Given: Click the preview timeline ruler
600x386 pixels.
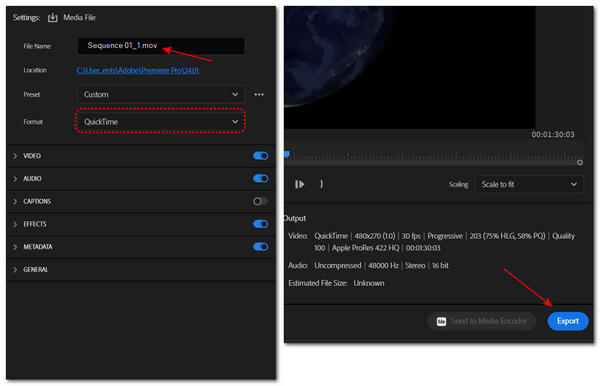Looking at the screenshot, I should click(435, 155).
